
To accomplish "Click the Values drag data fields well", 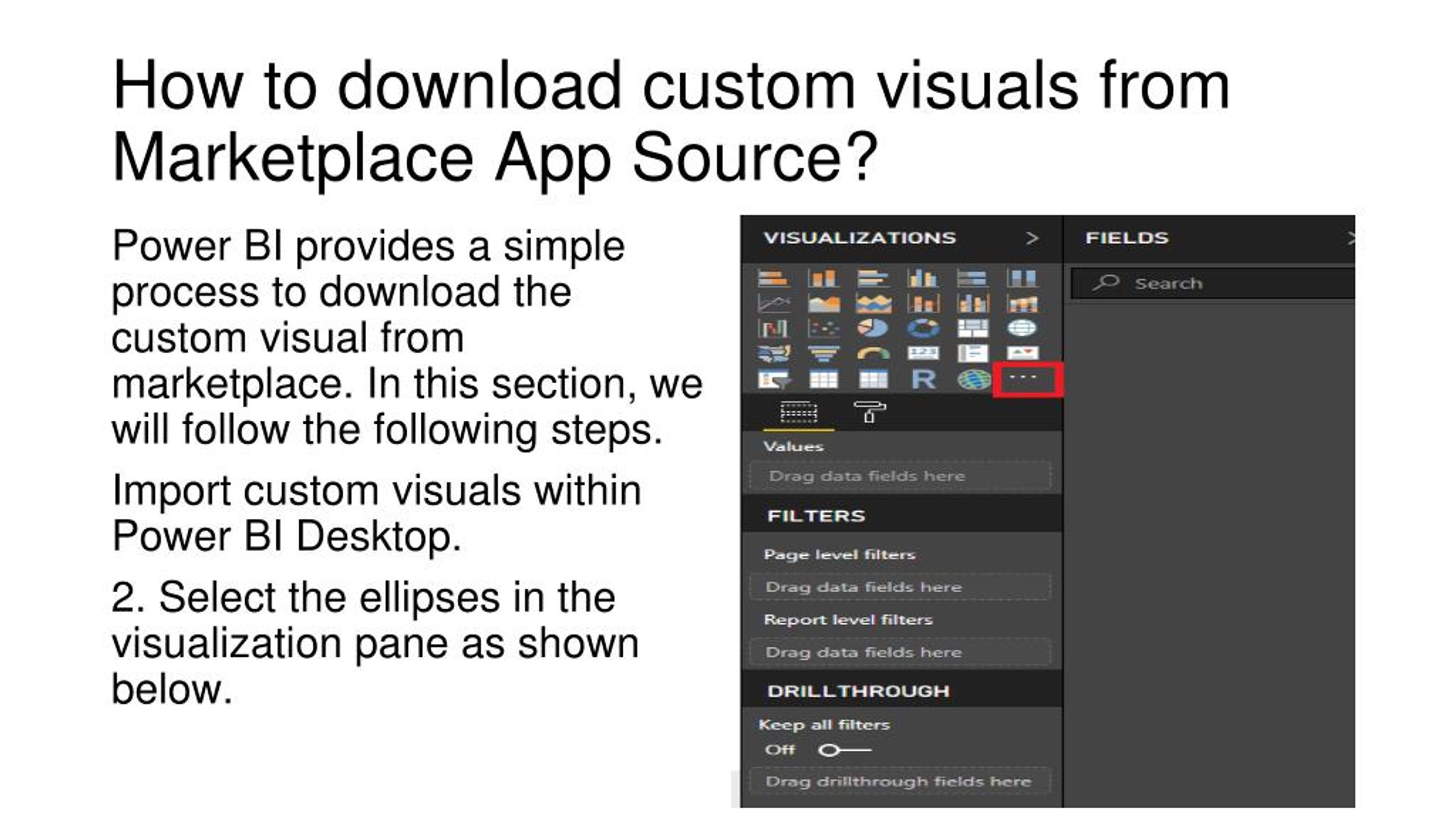I will [x=900, y=475].
